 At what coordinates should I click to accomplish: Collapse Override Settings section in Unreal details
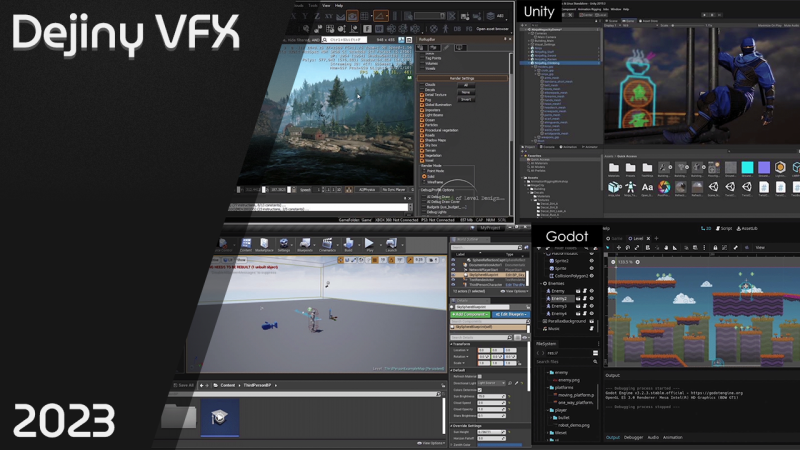pyautogui.click(x=452, y=426)
